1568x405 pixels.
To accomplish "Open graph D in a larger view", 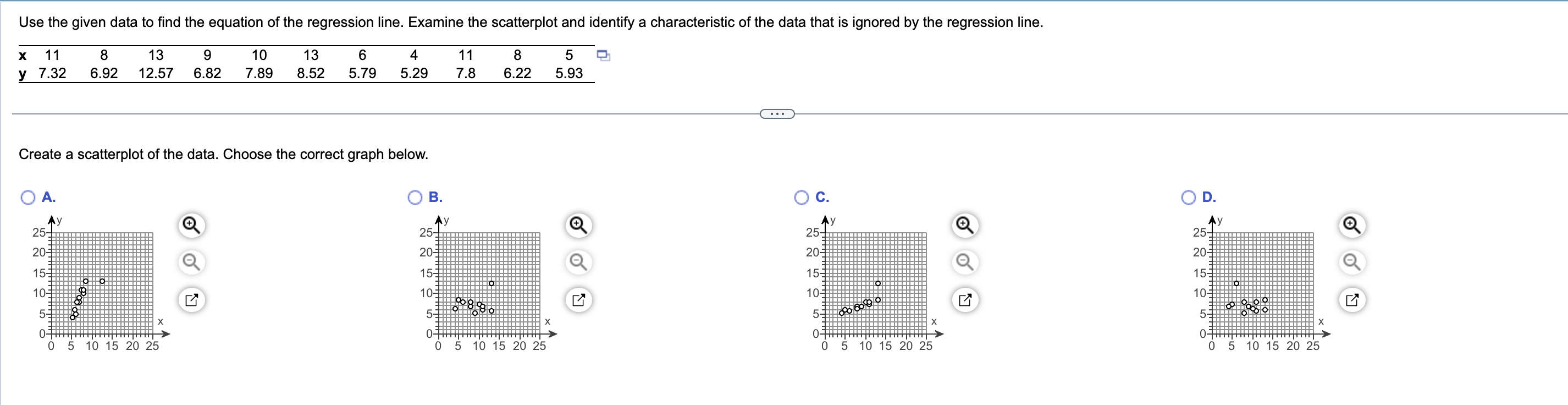I will pyautogui.click(x=1351, y=300).
